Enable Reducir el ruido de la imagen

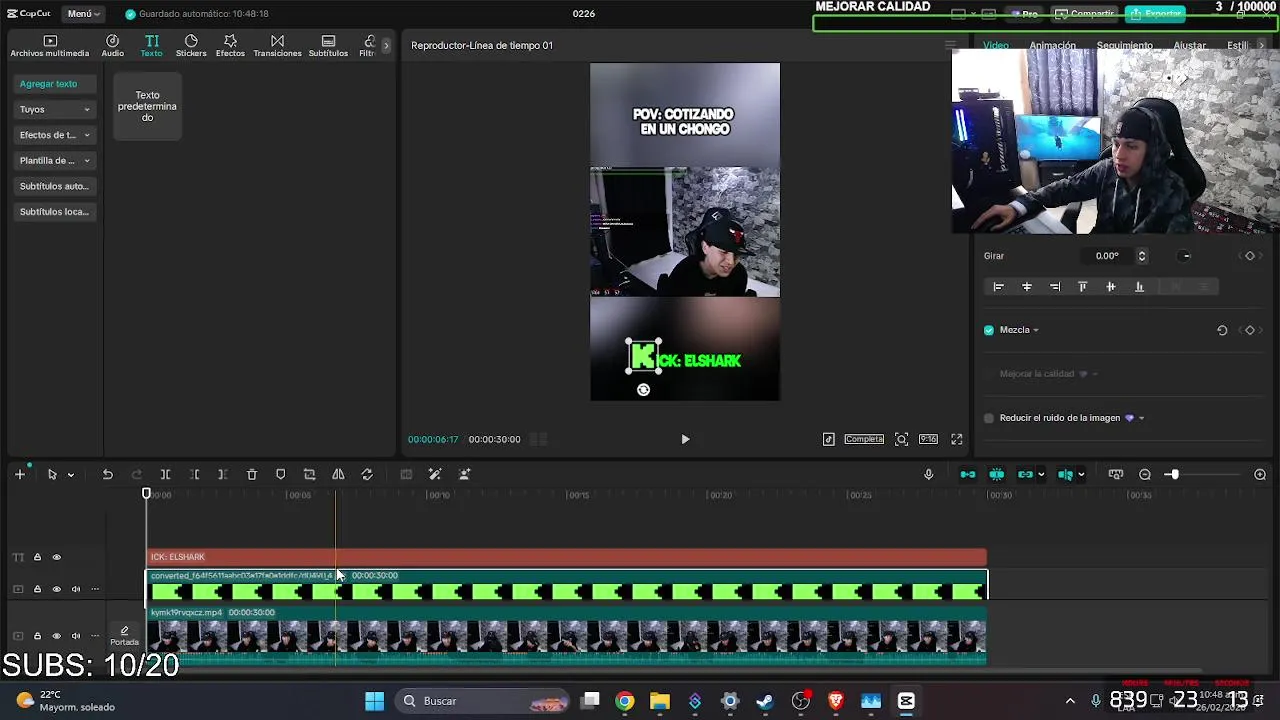pyautogui.click(x=989, y=418)
